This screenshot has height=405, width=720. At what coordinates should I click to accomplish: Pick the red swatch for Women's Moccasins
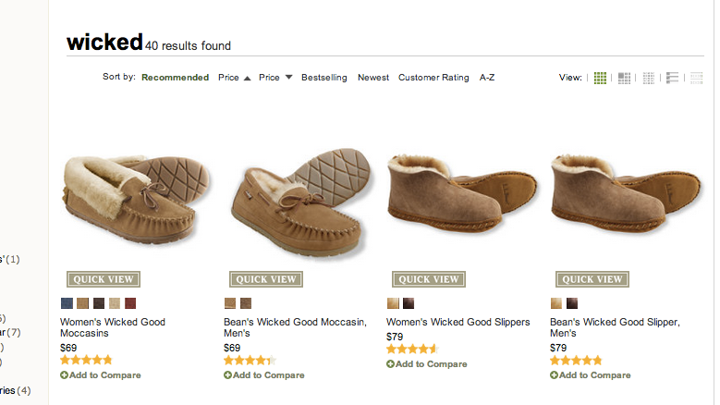(130, 303)
